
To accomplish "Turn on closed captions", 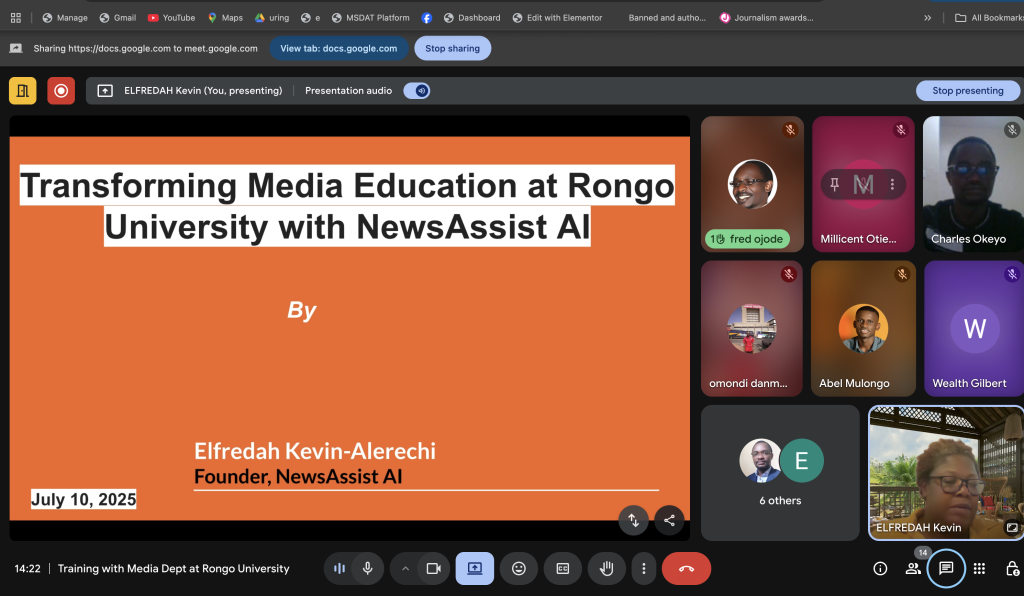I will pos(562,569).
